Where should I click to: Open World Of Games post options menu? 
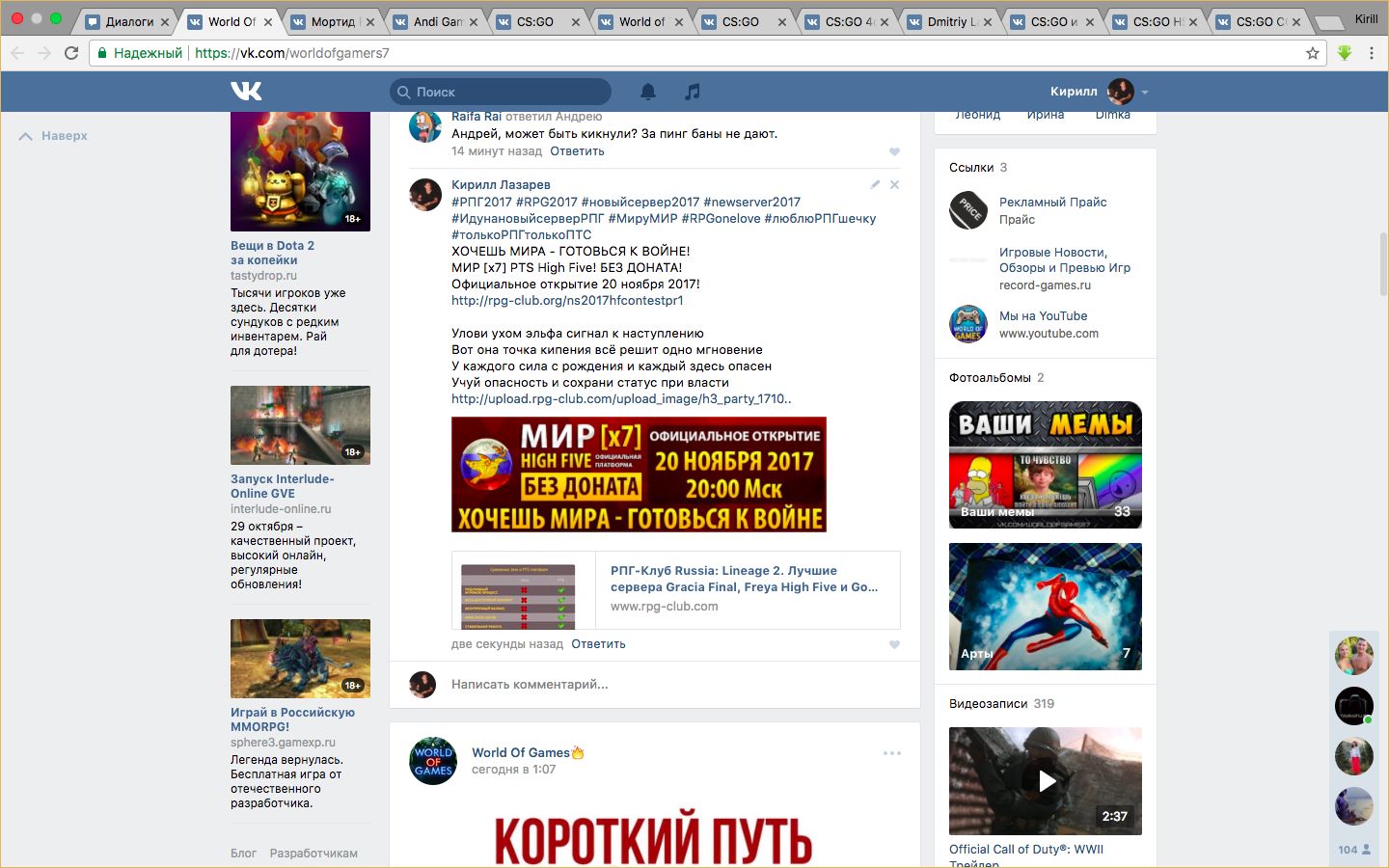[892, 753]
